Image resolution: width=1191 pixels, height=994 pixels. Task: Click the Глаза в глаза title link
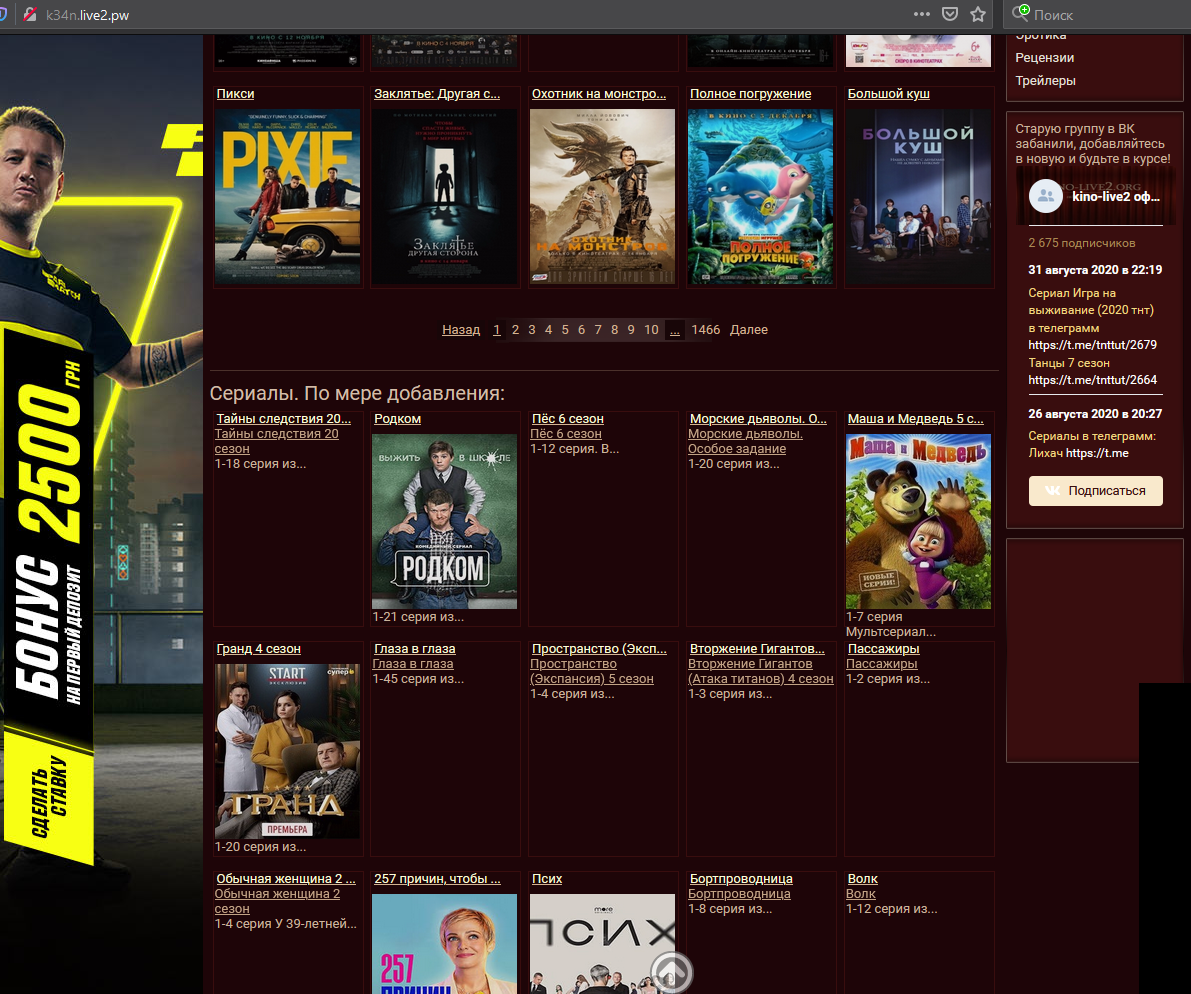(x=415, y=649)
